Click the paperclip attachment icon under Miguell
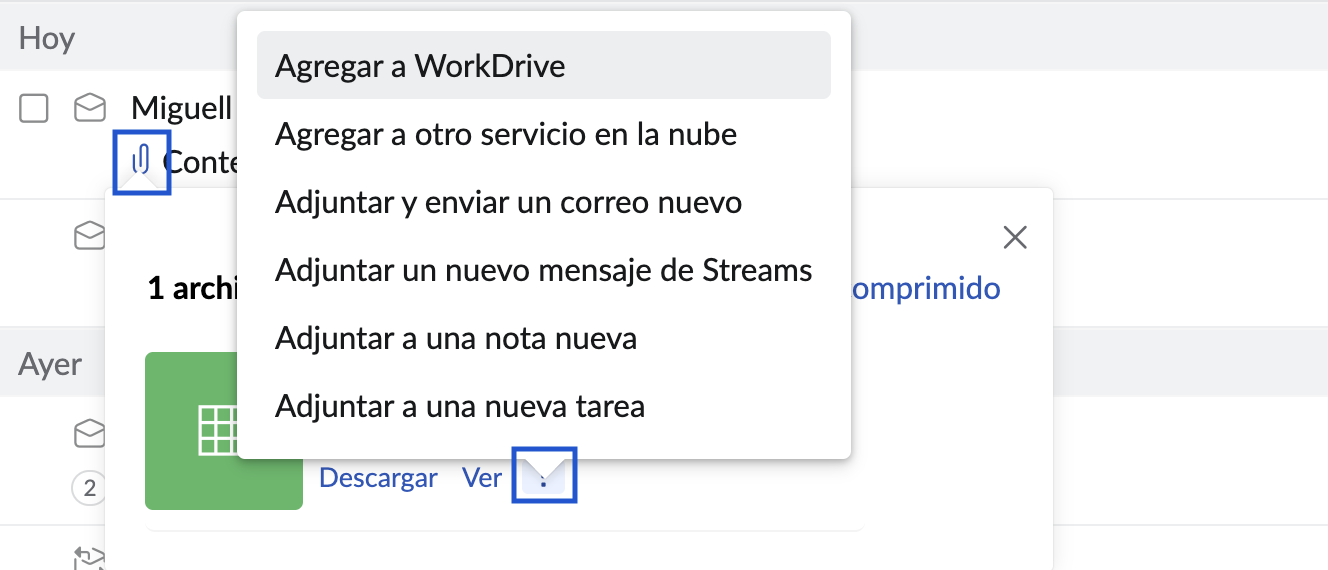Screen dimensions: 1328x570 [142, 160]
